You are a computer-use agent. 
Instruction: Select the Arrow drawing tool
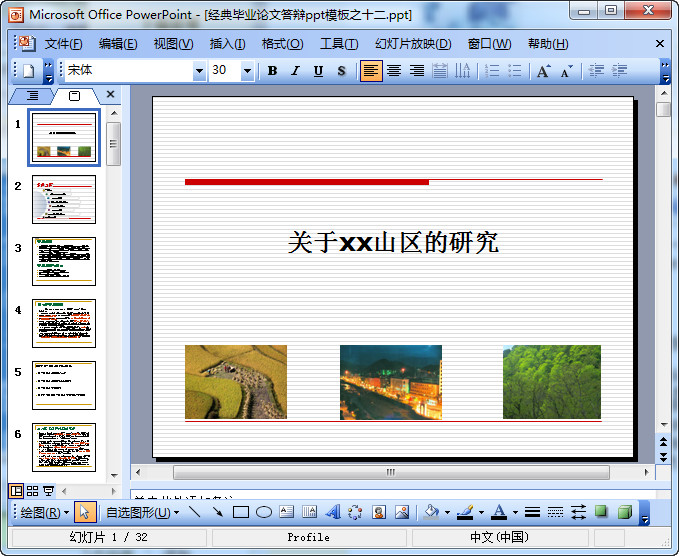click(218, 512)
